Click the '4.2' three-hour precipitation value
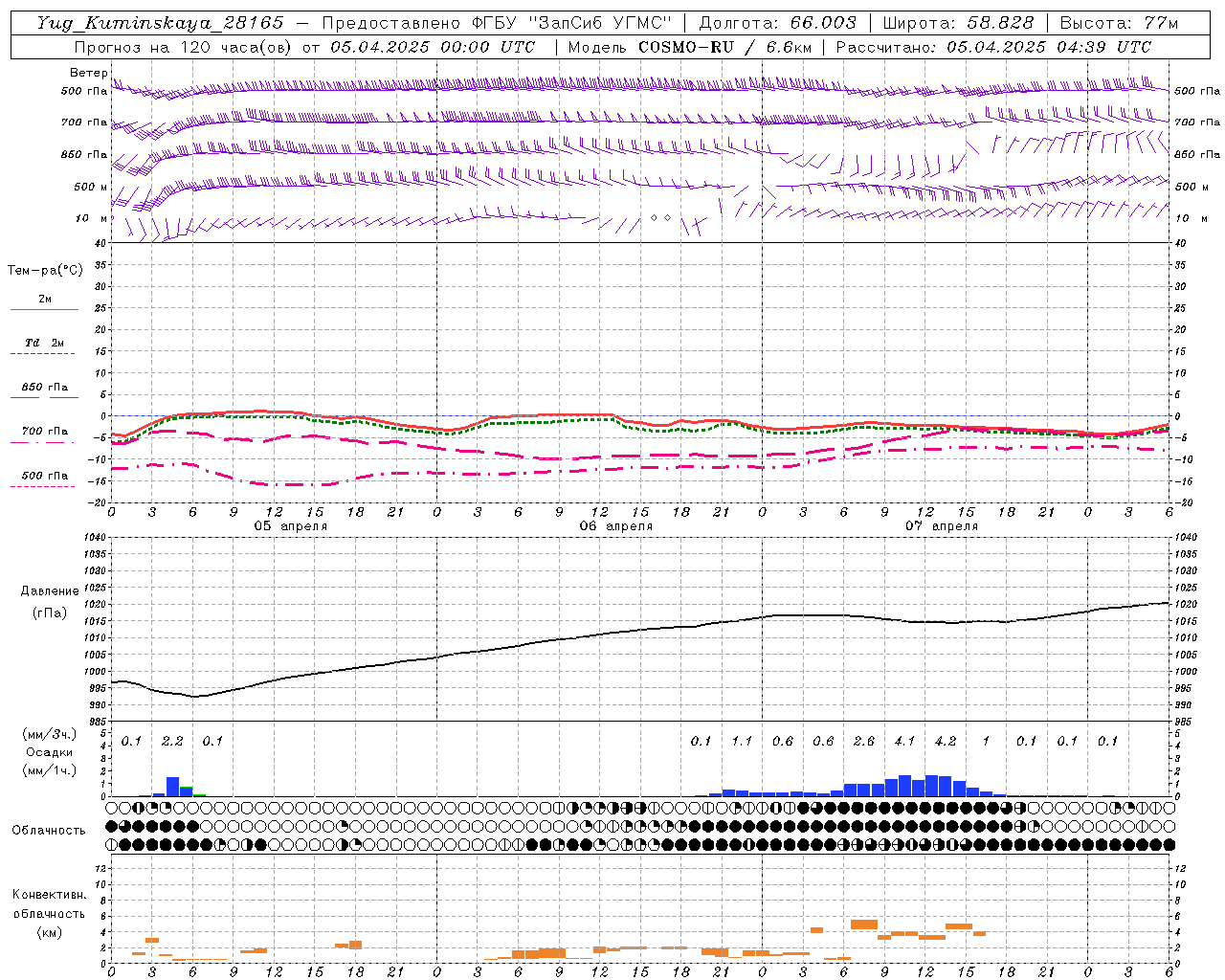Screen dimensions: 1225x980 pyautogui.click(x=945, y=741)
